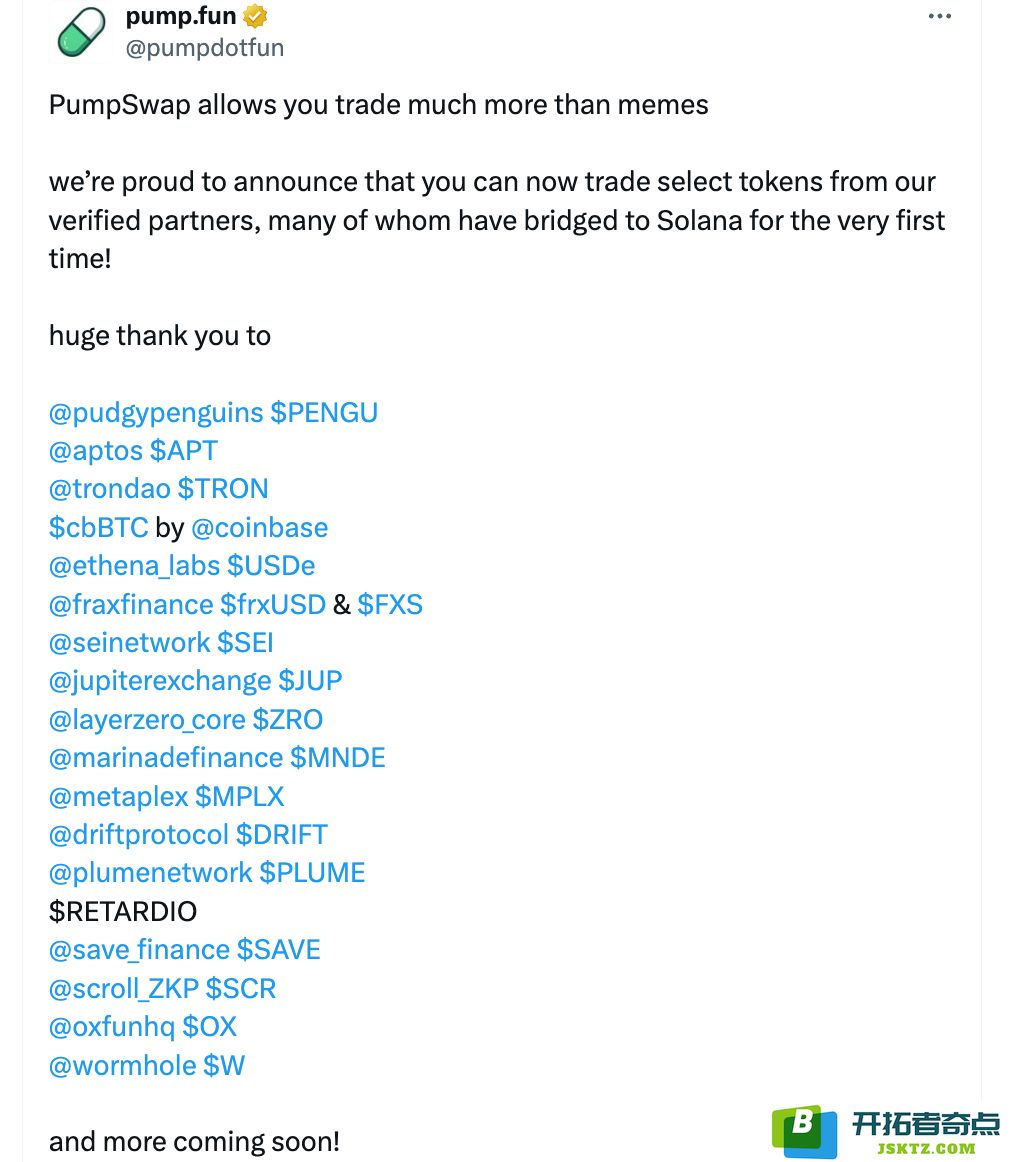Click the $cbBTC cashtag

click(99, 528)
